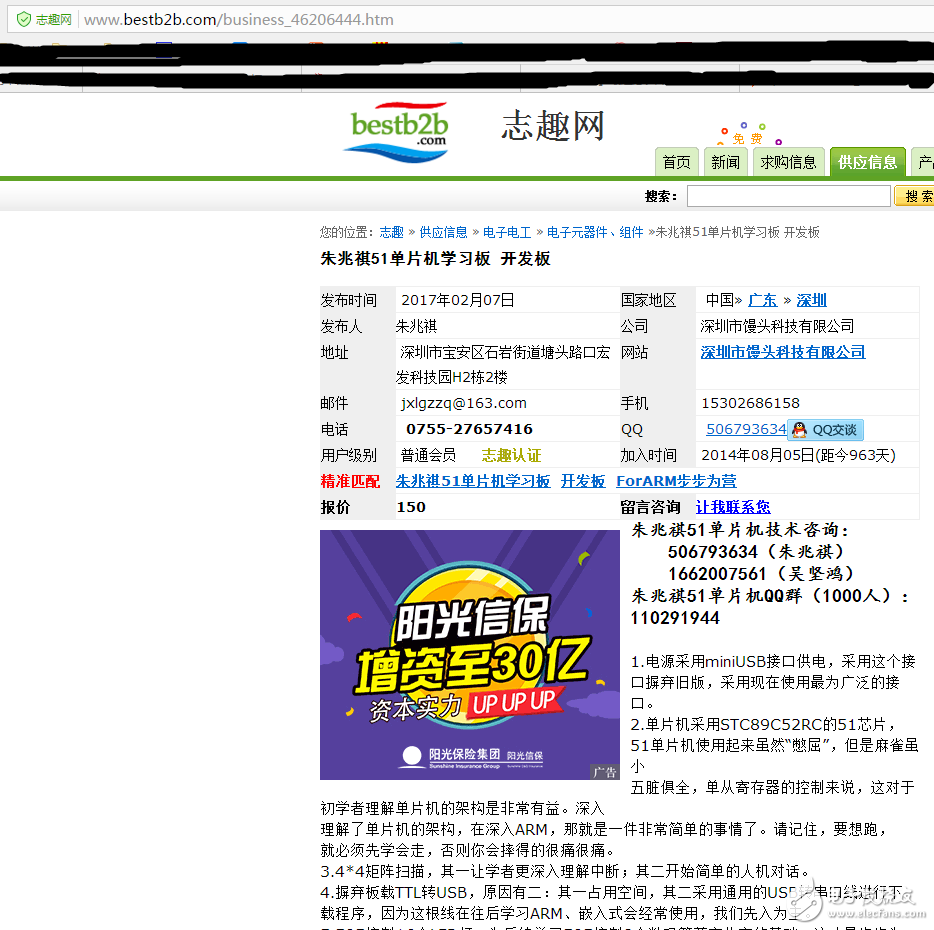
Task: Open the 开发板 match link
Action: 583,481
